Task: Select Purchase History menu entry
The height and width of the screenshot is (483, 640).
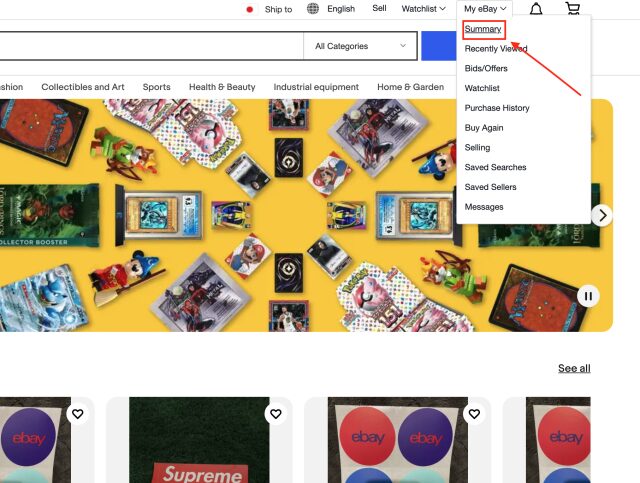Action: tap(497, 108)
